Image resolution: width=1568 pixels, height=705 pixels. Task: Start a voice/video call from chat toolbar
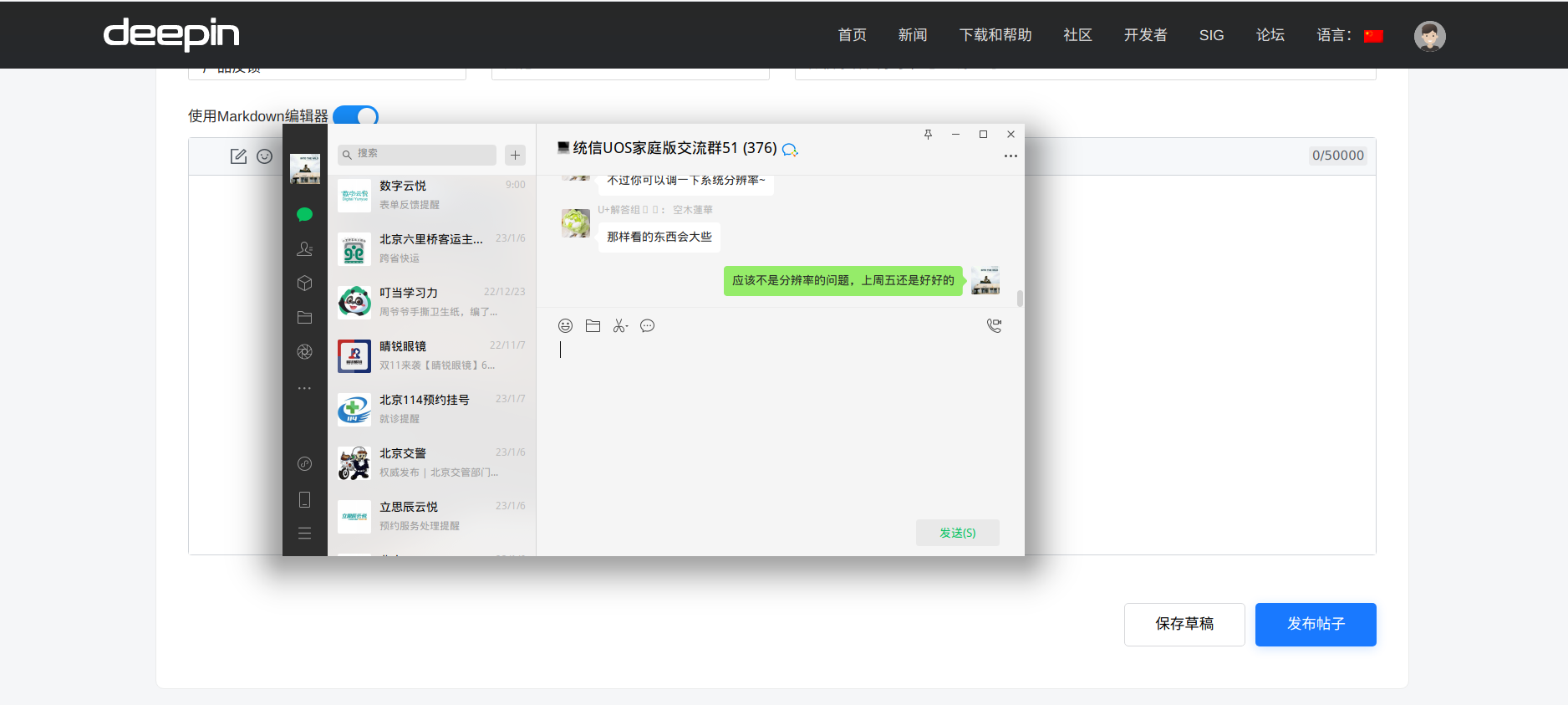pos(994,326)
